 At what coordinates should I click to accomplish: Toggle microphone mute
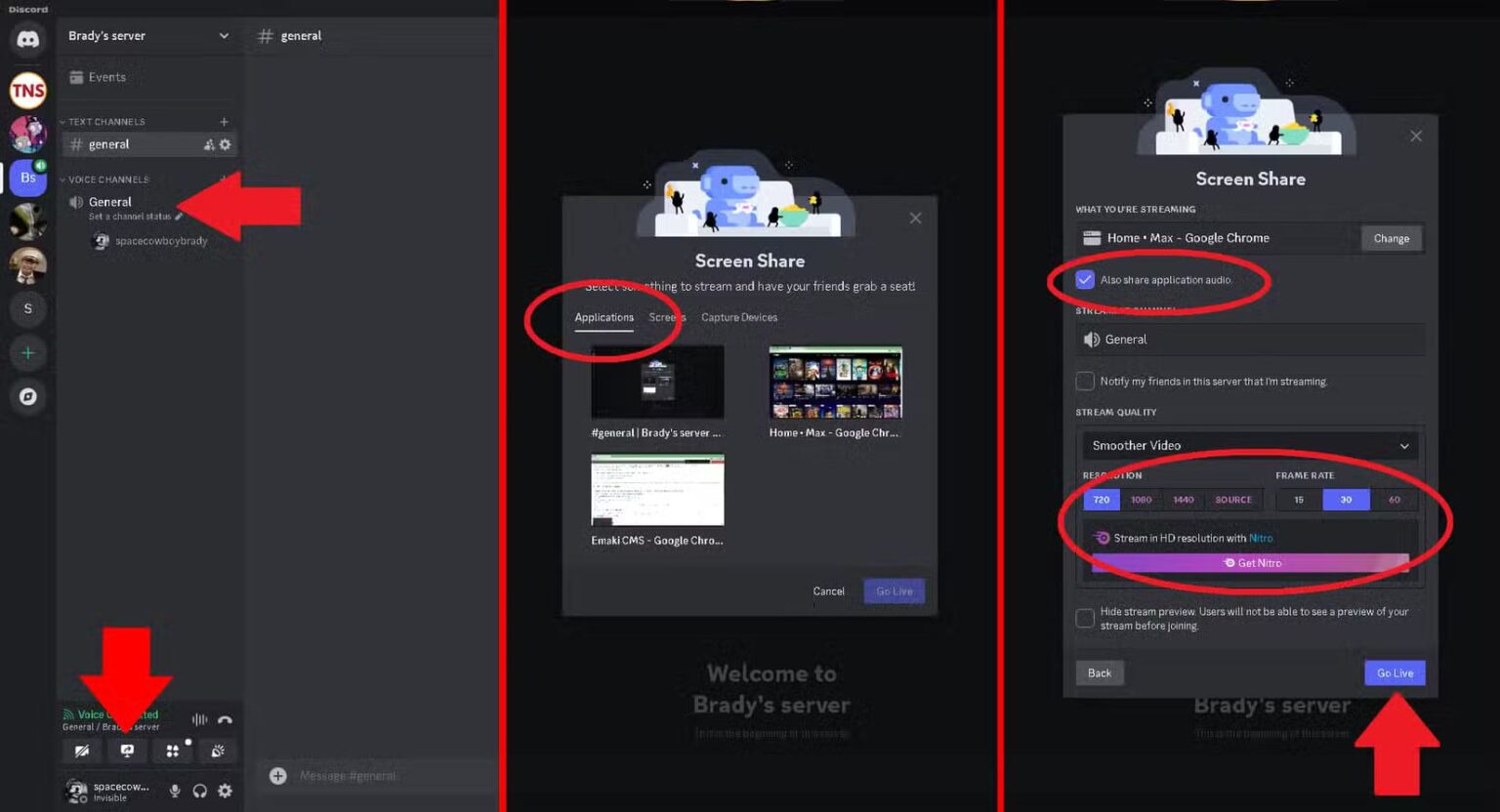click(175, 791)
